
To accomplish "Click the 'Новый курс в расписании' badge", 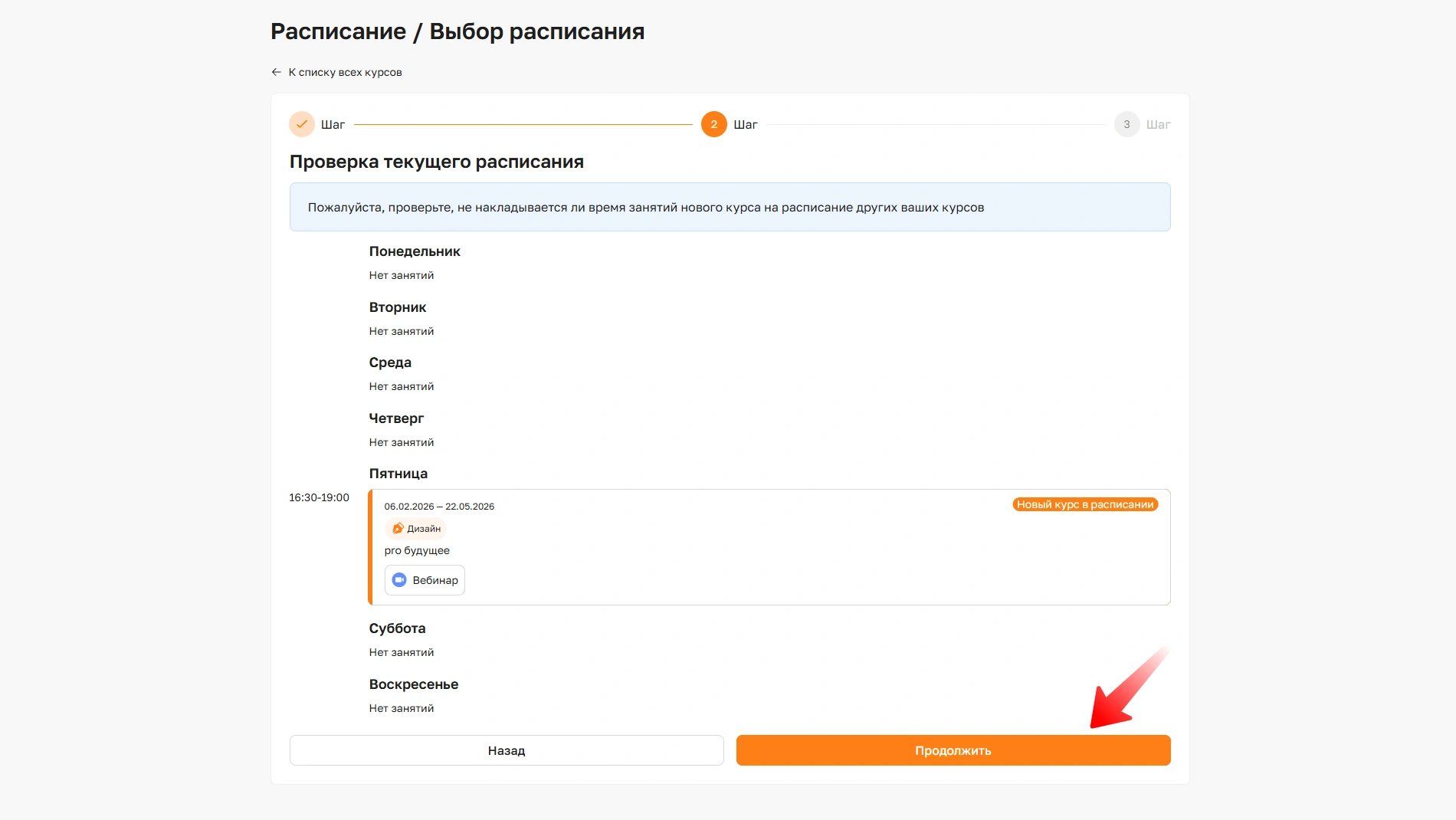I will point(1084,504).
